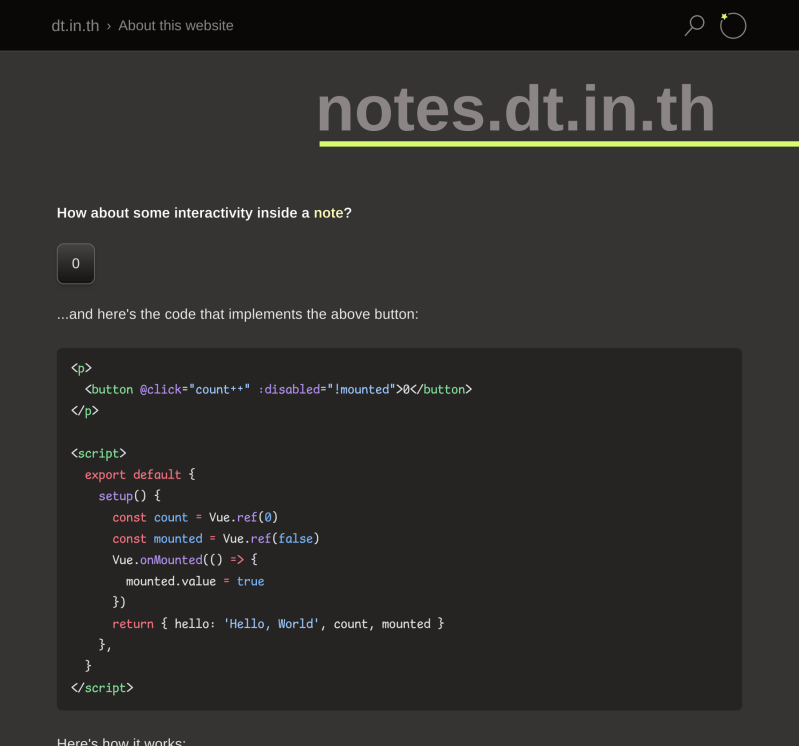Click the 'Vue.onMounted(() => {' line
Image resolution: width=799 pixels, height=746 pixels.
click(x=185, y=560)
